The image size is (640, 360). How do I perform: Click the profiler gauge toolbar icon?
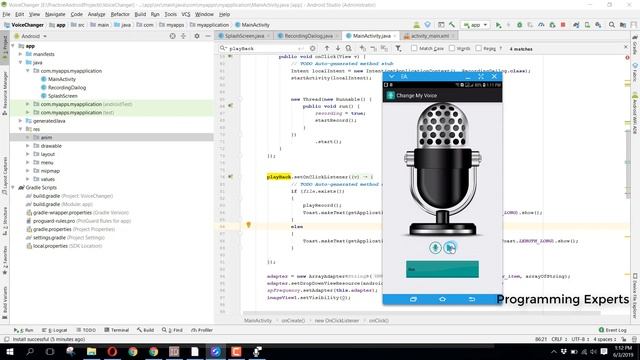(x=541, y=25)
